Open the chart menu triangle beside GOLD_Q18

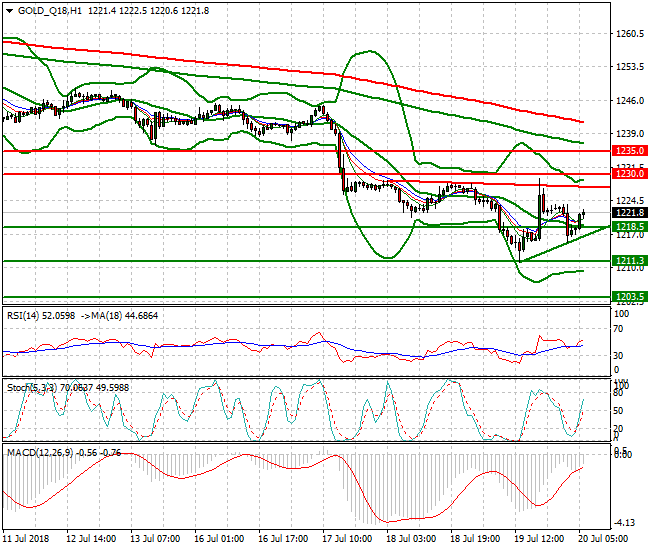[x=9, y=11]
